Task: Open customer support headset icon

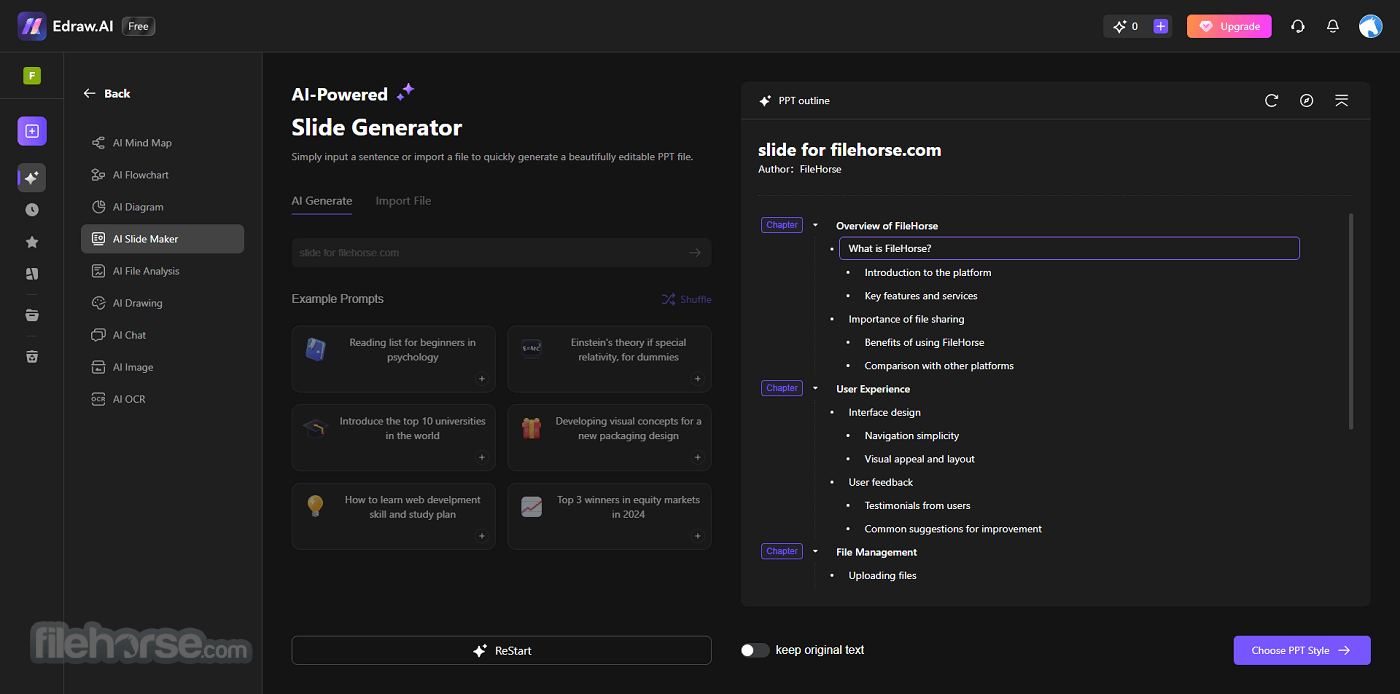Action: tap(1298, 26)
